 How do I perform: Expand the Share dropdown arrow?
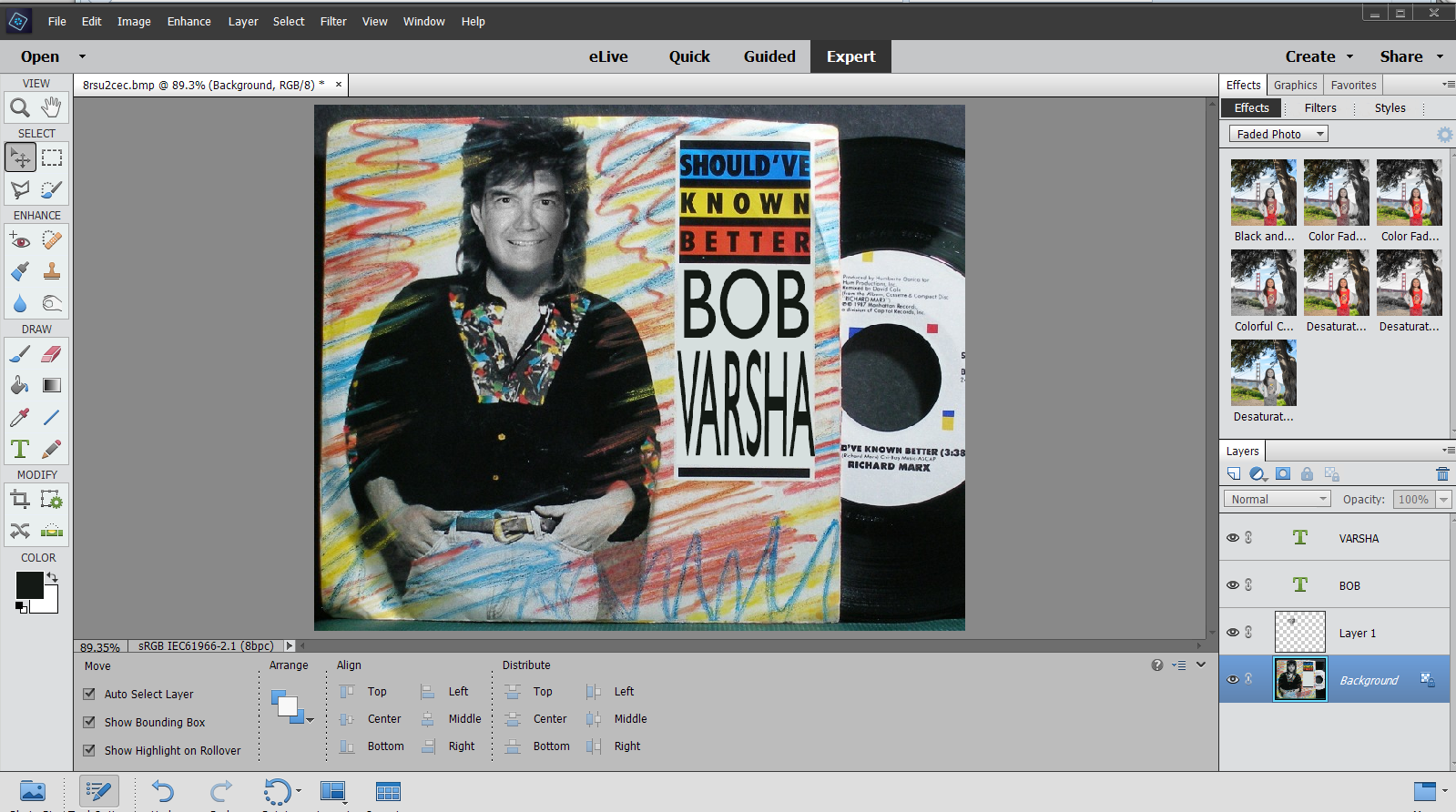coord(1440,56)
